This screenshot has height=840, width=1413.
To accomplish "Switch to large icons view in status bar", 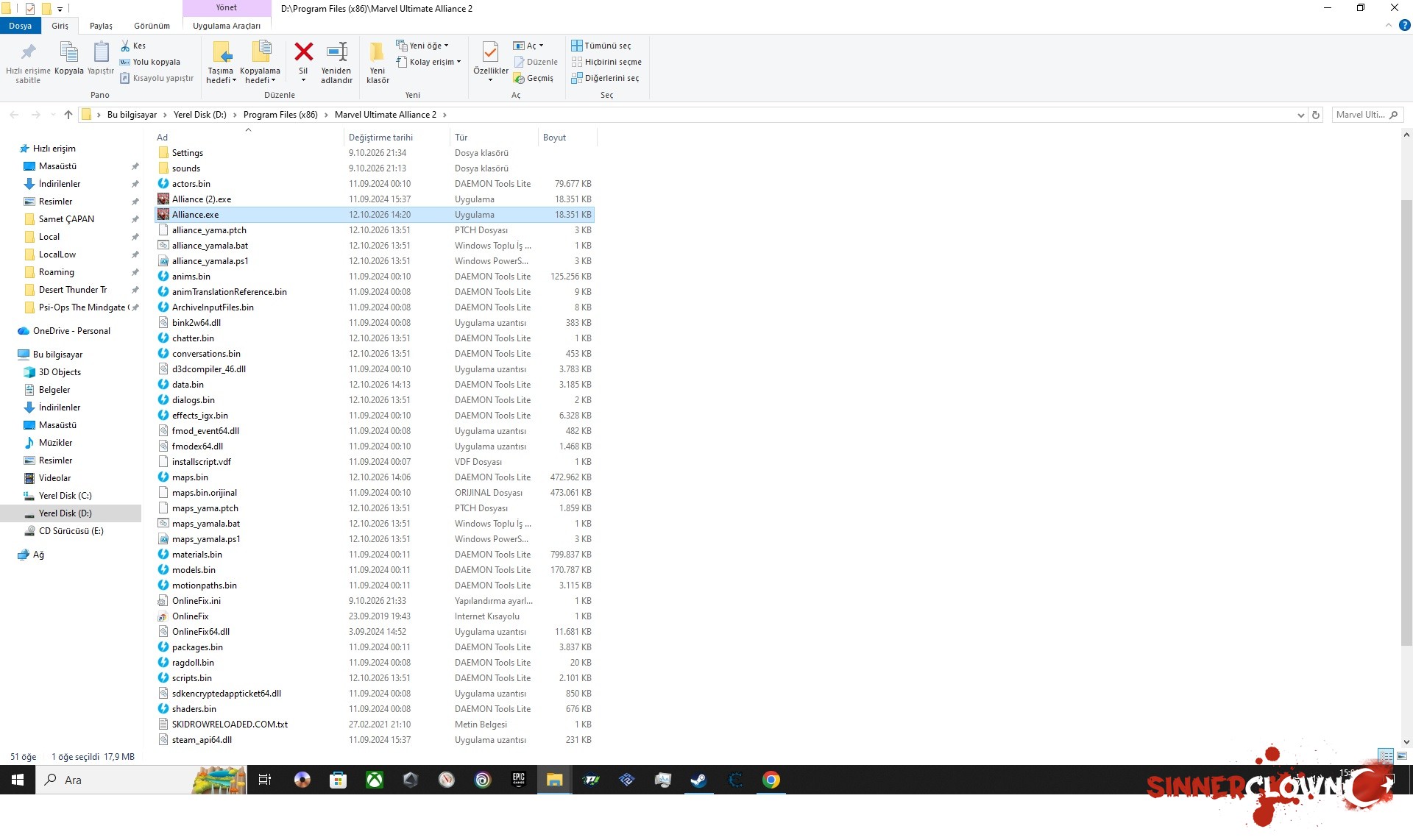I will tap(1402, 756).
